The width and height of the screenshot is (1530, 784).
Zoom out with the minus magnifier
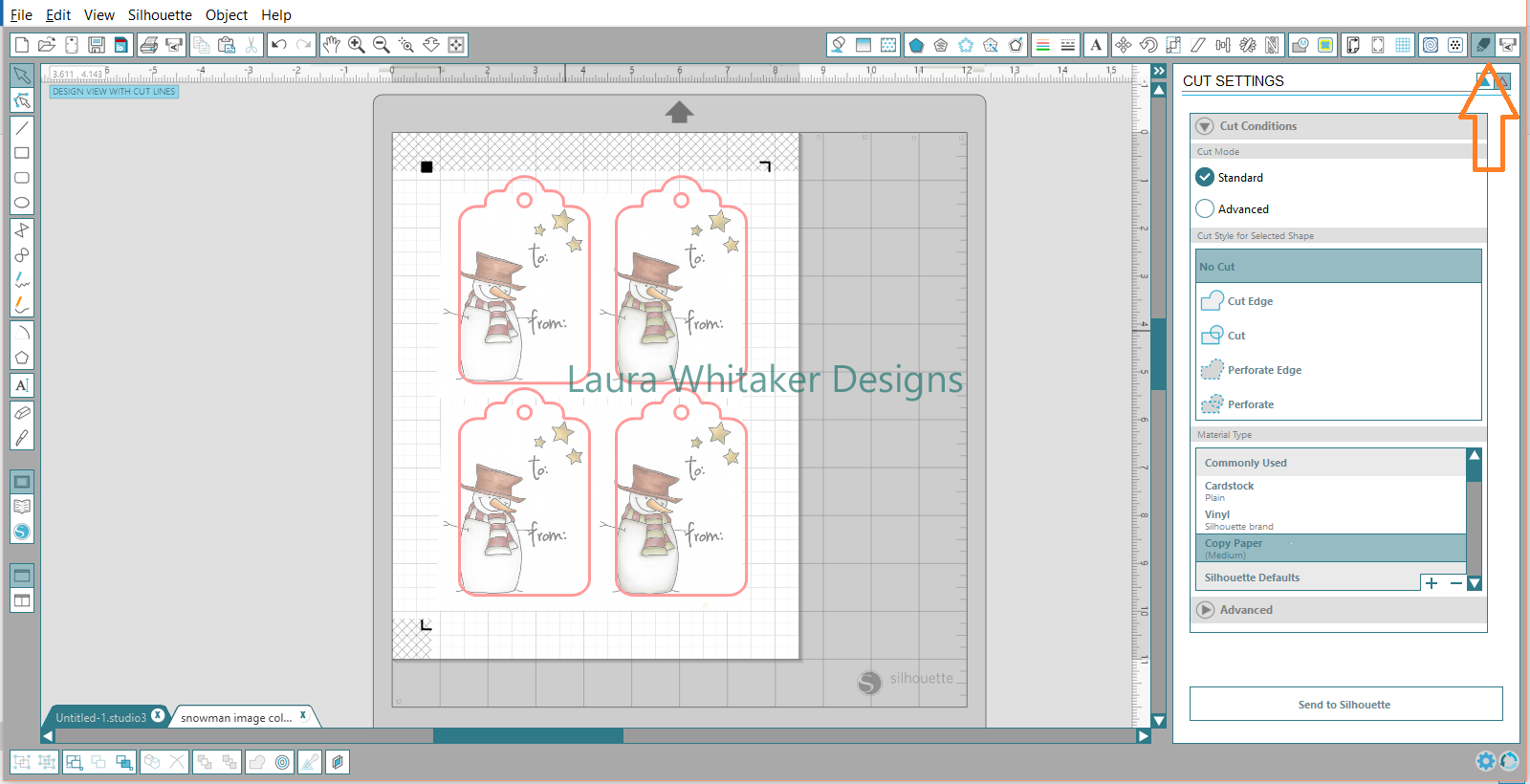[381, 45]
